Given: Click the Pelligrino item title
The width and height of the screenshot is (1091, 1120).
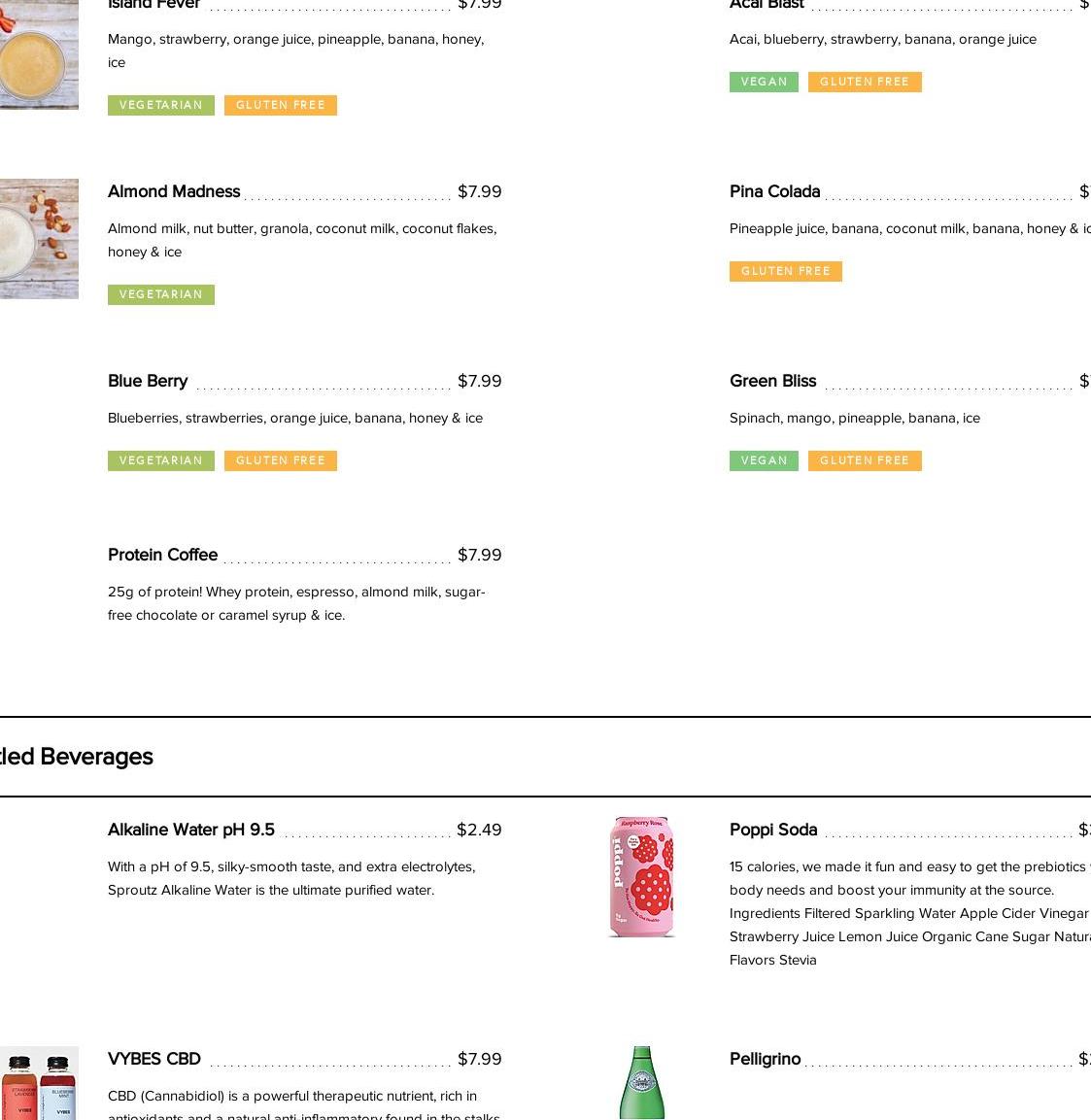Looking at the screenshot, I should 765,1059.
